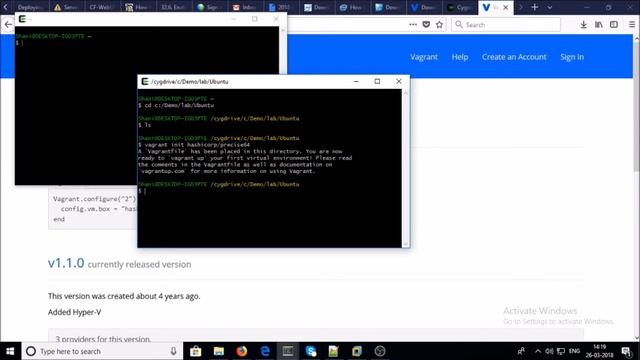Open Firefox Library icon
The height and width of the screenshot is (360, 640).
pyautogui.click(x=598, y=24)
